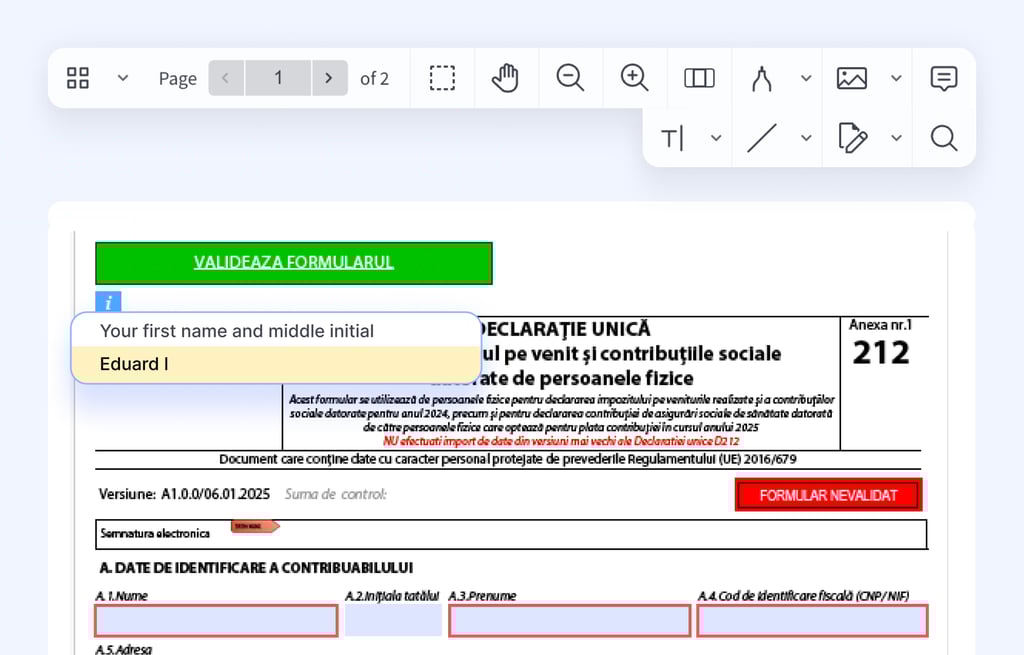Open the page thumbnails grid view
The image size is (1024, 655).
click(x=78, y=78)
